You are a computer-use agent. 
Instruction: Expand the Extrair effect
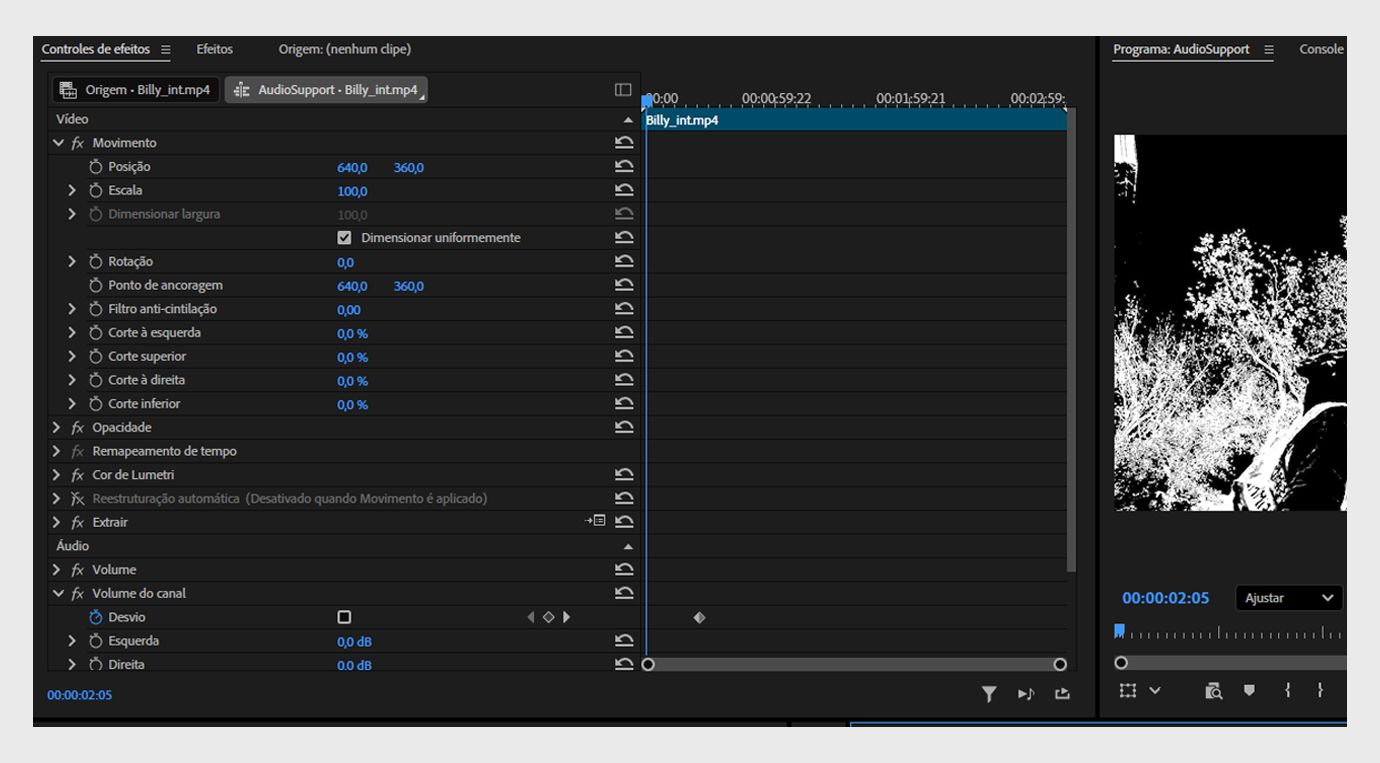point(57,522)
